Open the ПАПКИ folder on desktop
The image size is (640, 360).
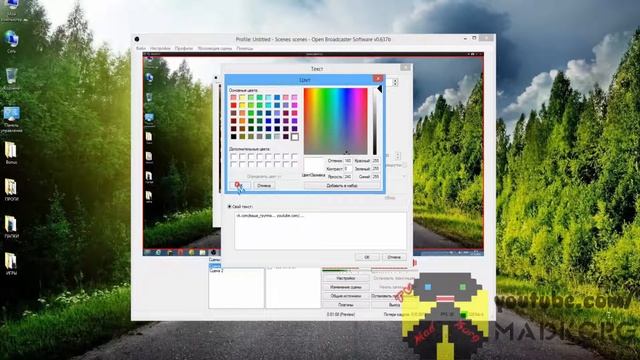click(11, 226)
